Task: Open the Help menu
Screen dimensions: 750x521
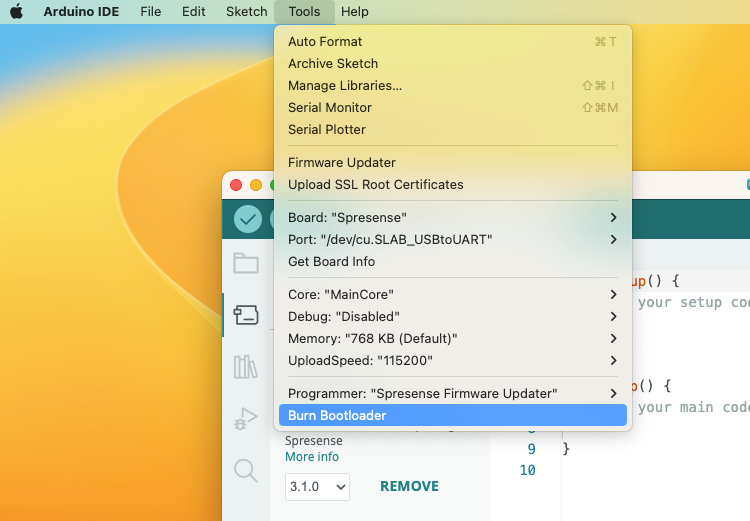Action: (x=354, y=11)
